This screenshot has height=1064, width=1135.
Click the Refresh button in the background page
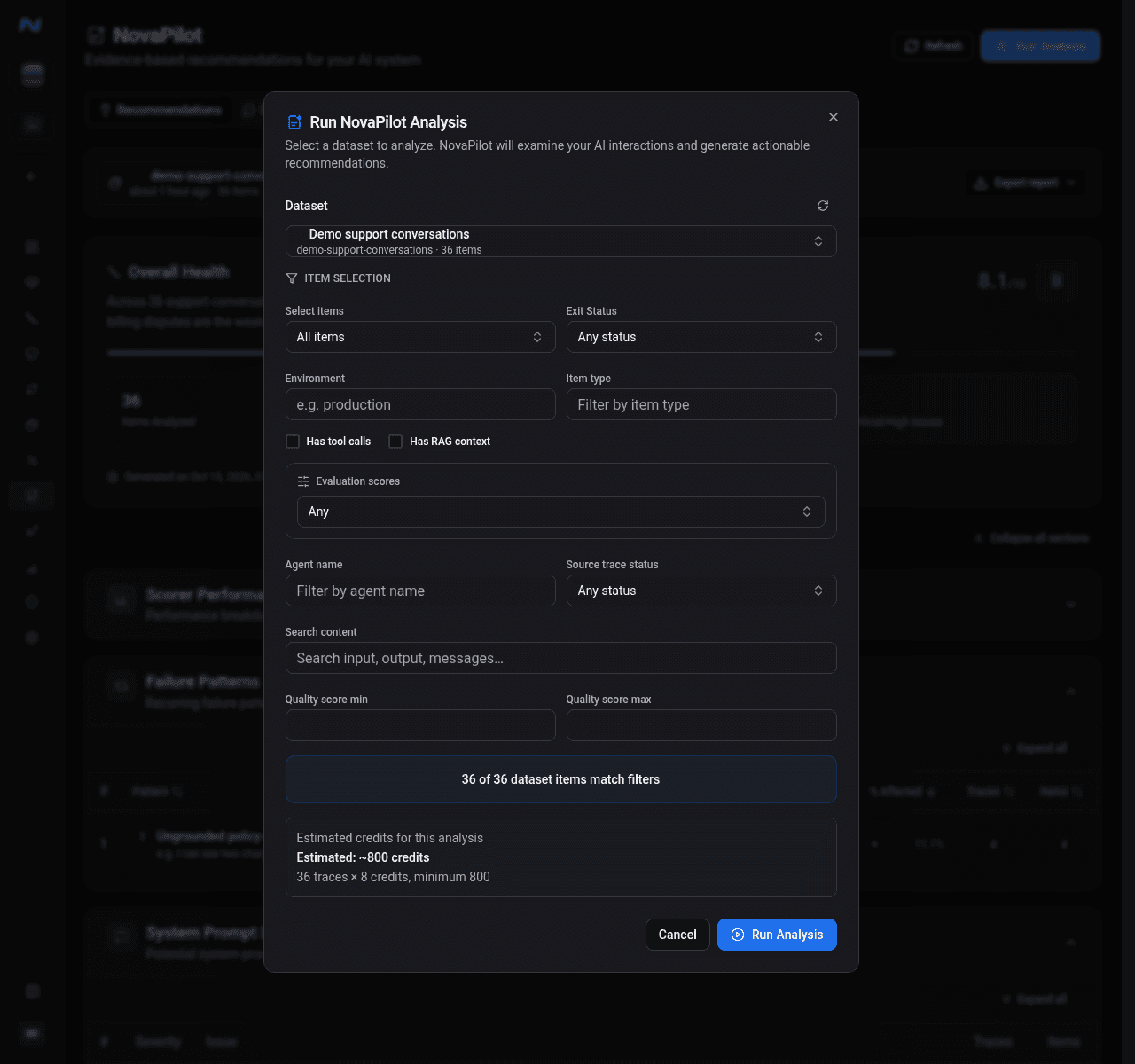click(933, 46)
